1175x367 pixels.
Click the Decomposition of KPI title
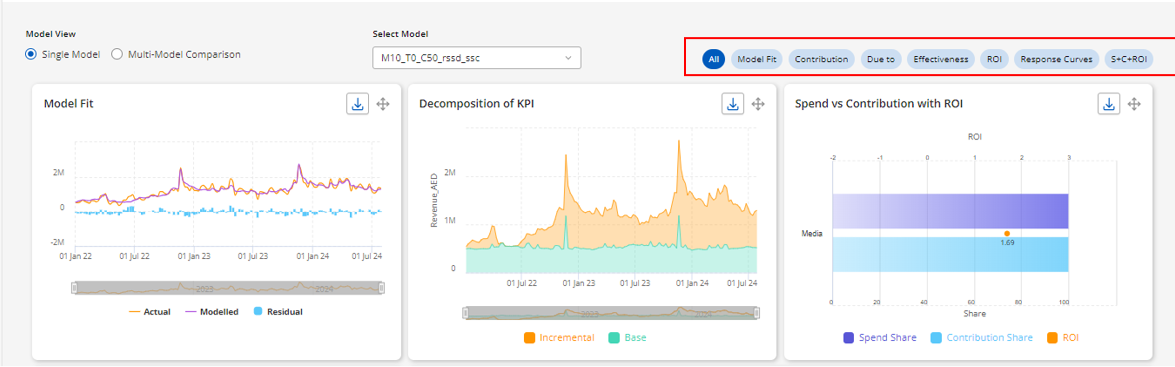(x=477, y=104)
